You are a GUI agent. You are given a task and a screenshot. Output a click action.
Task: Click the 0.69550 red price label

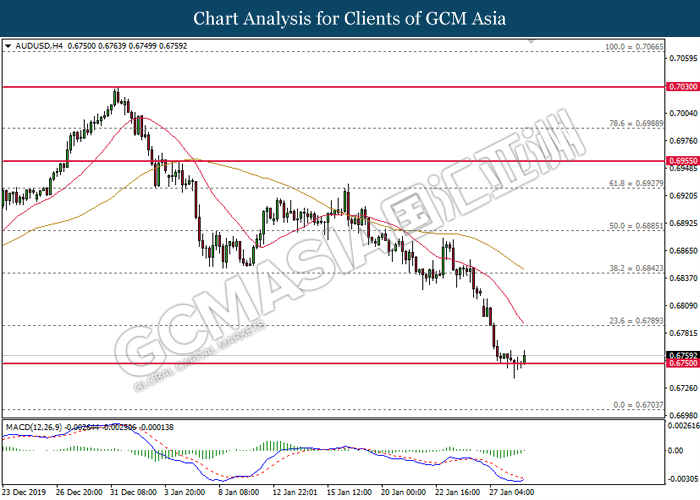683,161
